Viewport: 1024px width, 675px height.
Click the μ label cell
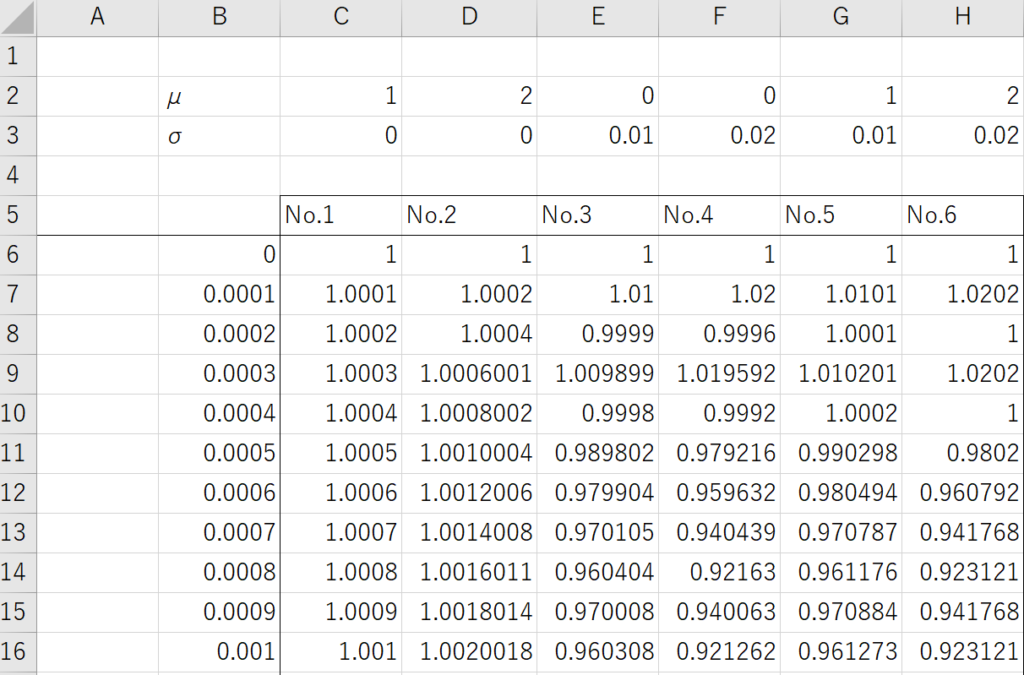coord(219,97)
